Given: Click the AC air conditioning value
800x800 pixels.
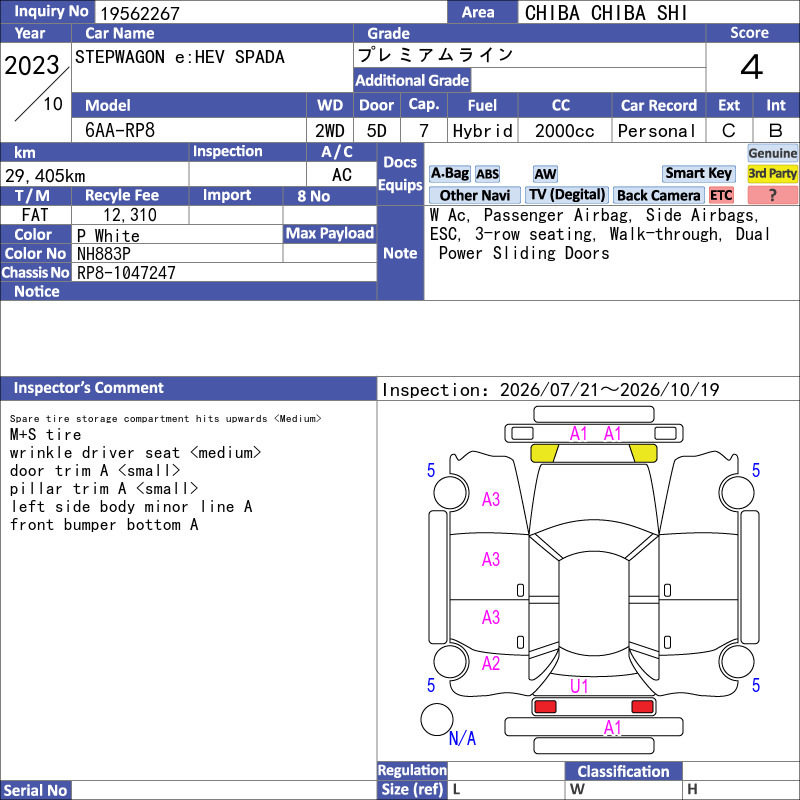Looking at the screenshot, I should point(341,175).
